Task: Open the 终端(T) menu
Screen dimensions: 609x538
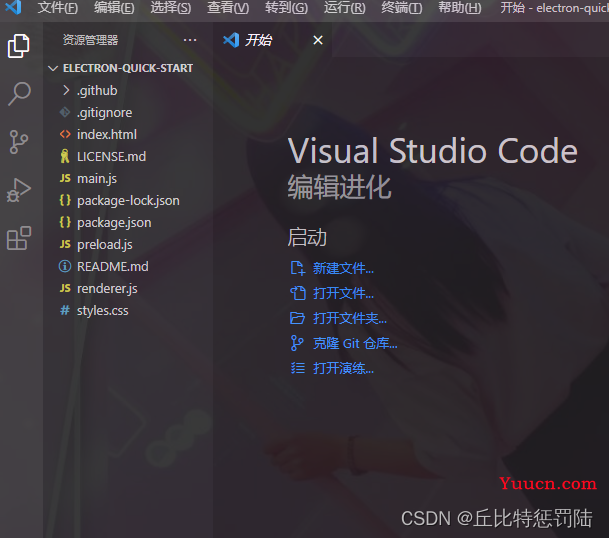Action: pyautogui.click(x=402, y=7)
